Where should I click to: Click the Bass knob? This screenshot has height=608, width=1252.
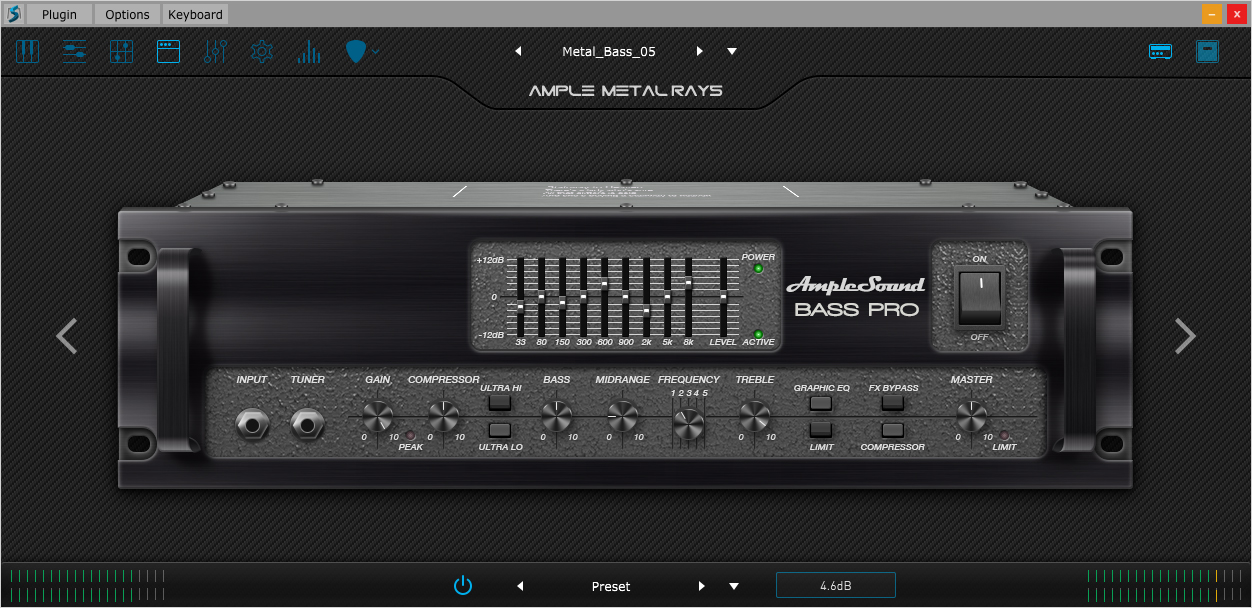pyautogui.click(x=556, y=415)
